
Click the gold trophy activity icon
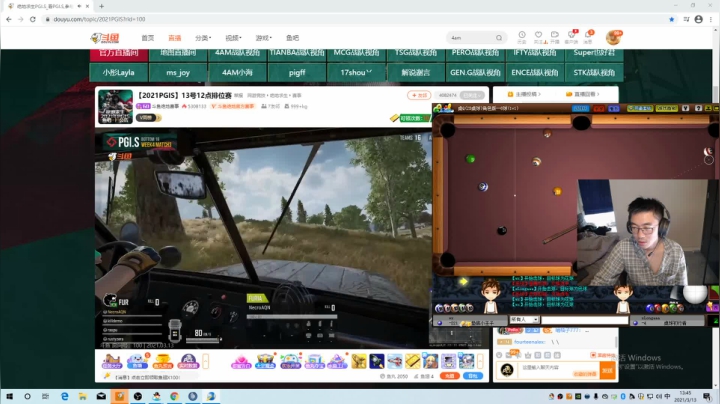pos(163,361)
